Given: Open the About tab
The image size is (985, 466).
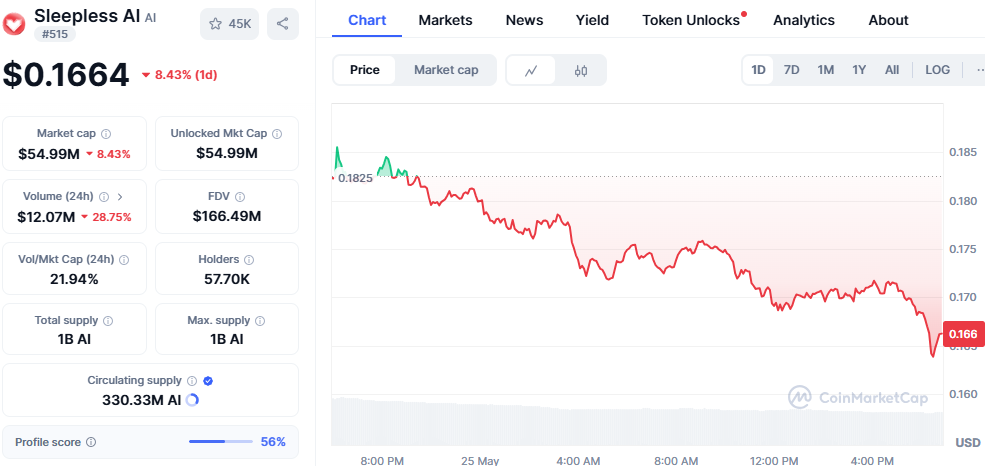Looking at the screenshot, I should [888, 20].
